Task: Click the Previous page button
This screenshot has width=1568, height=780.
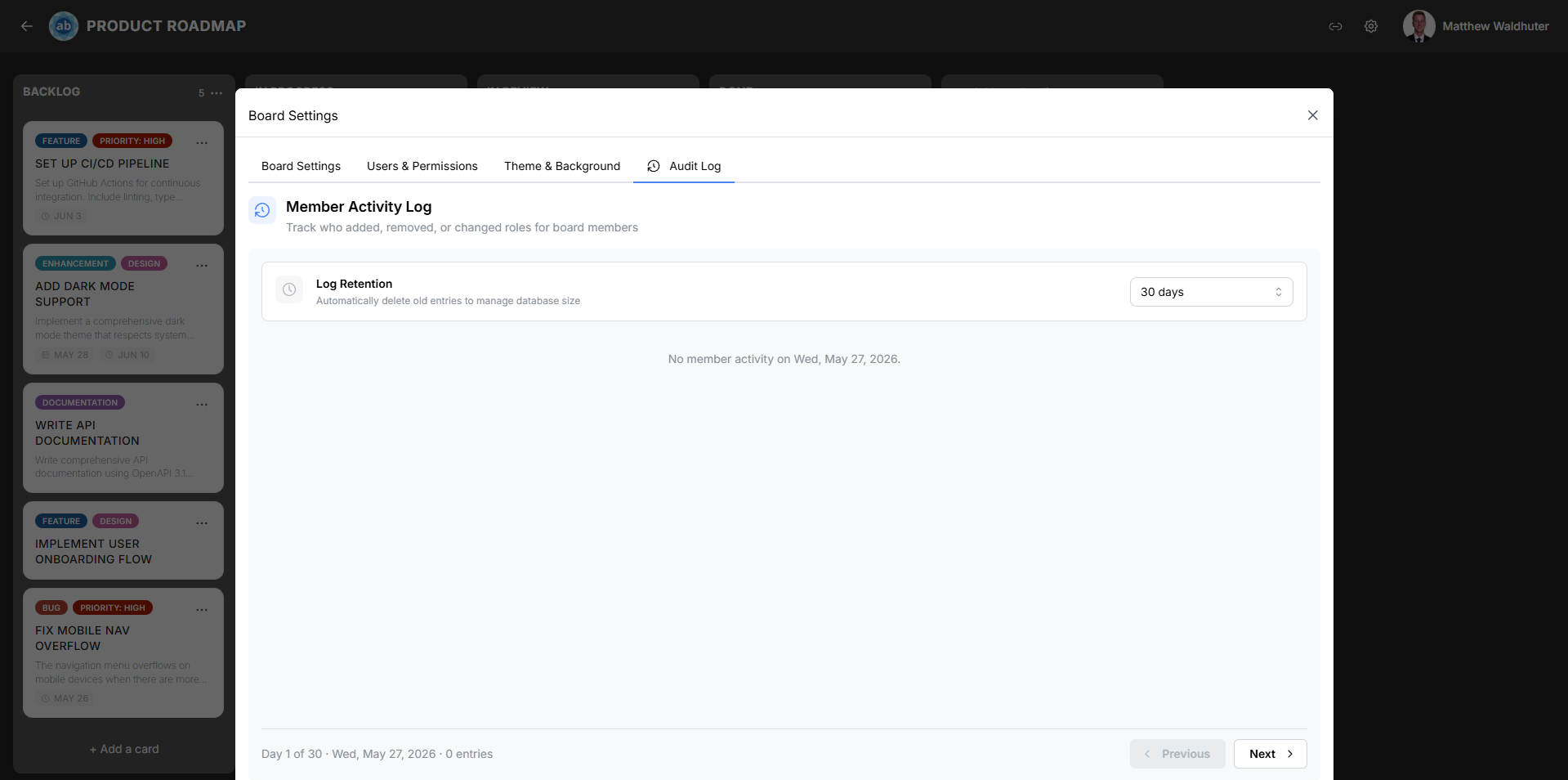Action: [1177, 754]
